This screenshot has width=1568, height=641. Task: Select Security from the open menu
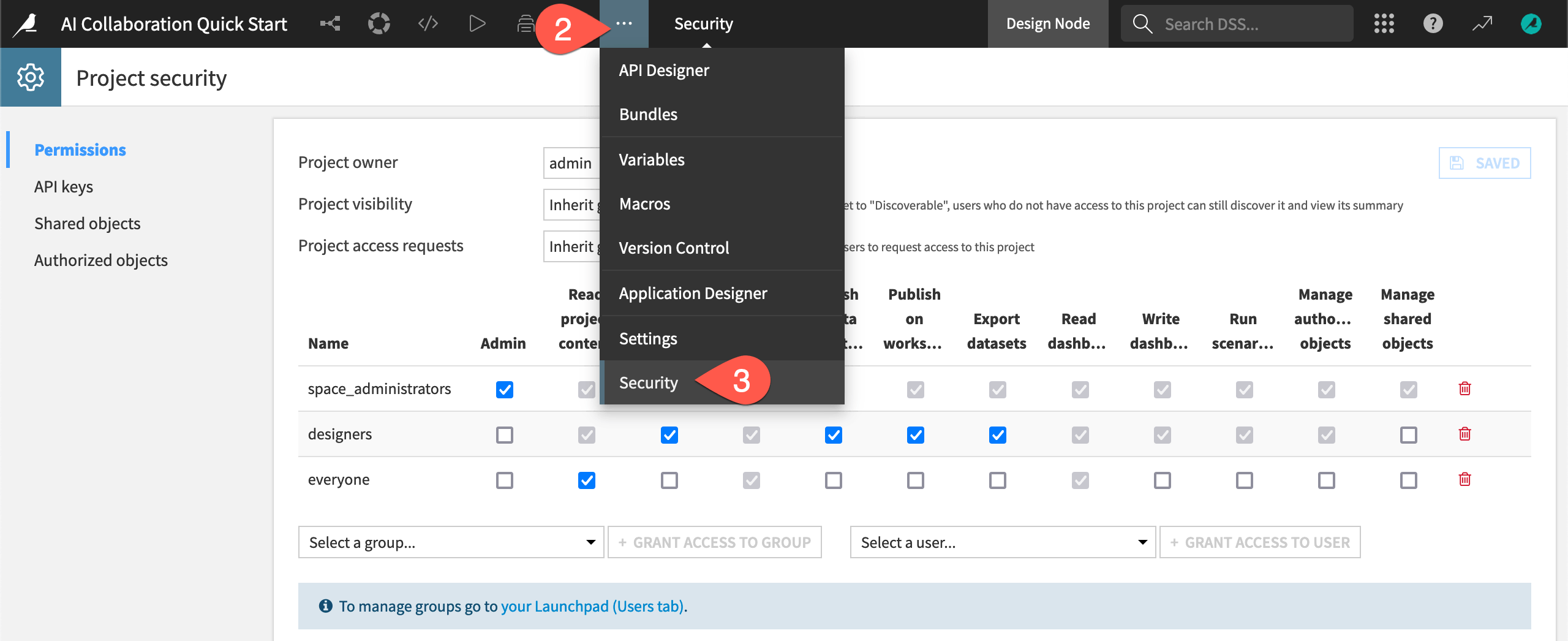coord(648,382)
